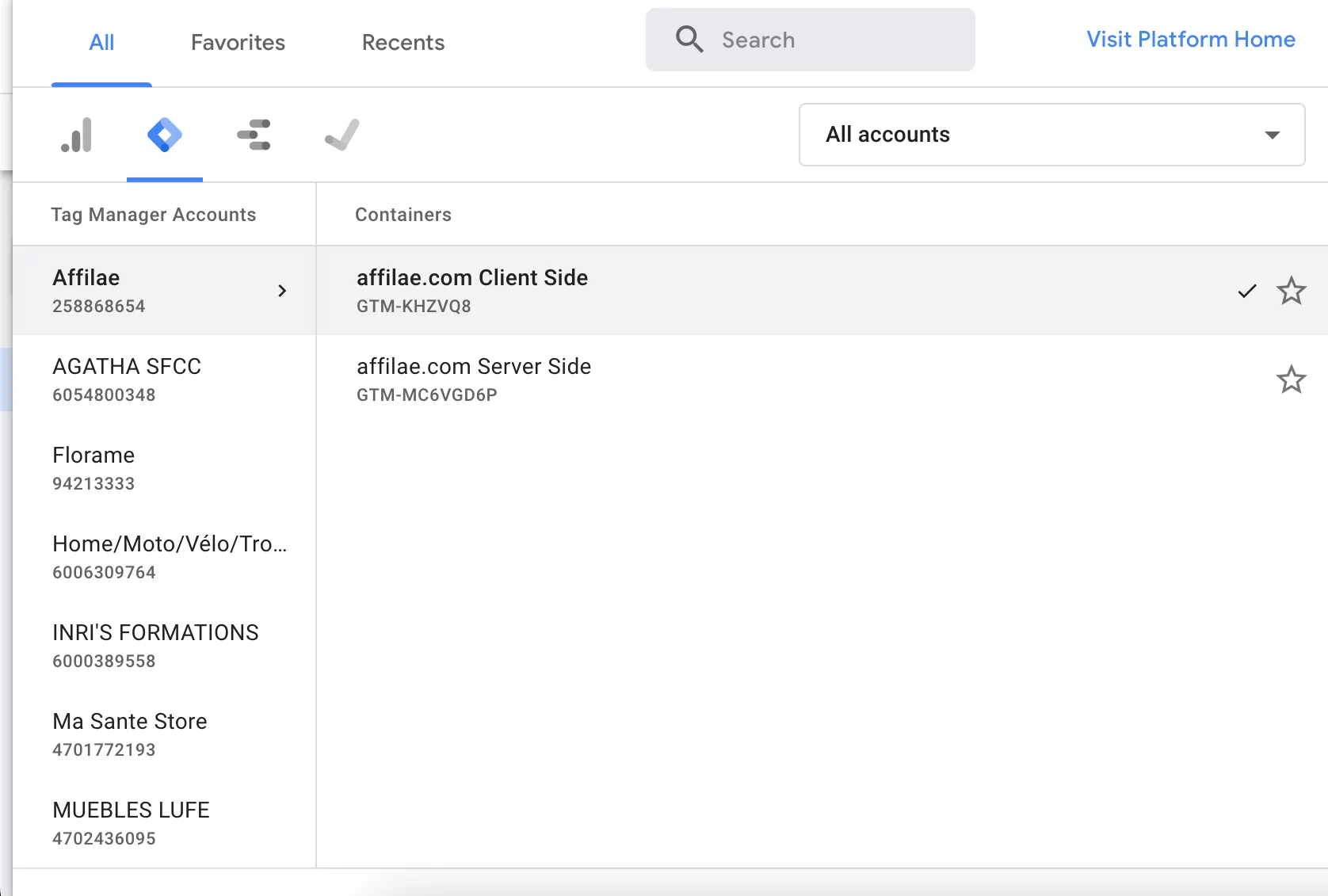This screenshot has height=896, width=1328.
Task: Favorite the affilae.com Client Side container
Action: pos(1291,291)
